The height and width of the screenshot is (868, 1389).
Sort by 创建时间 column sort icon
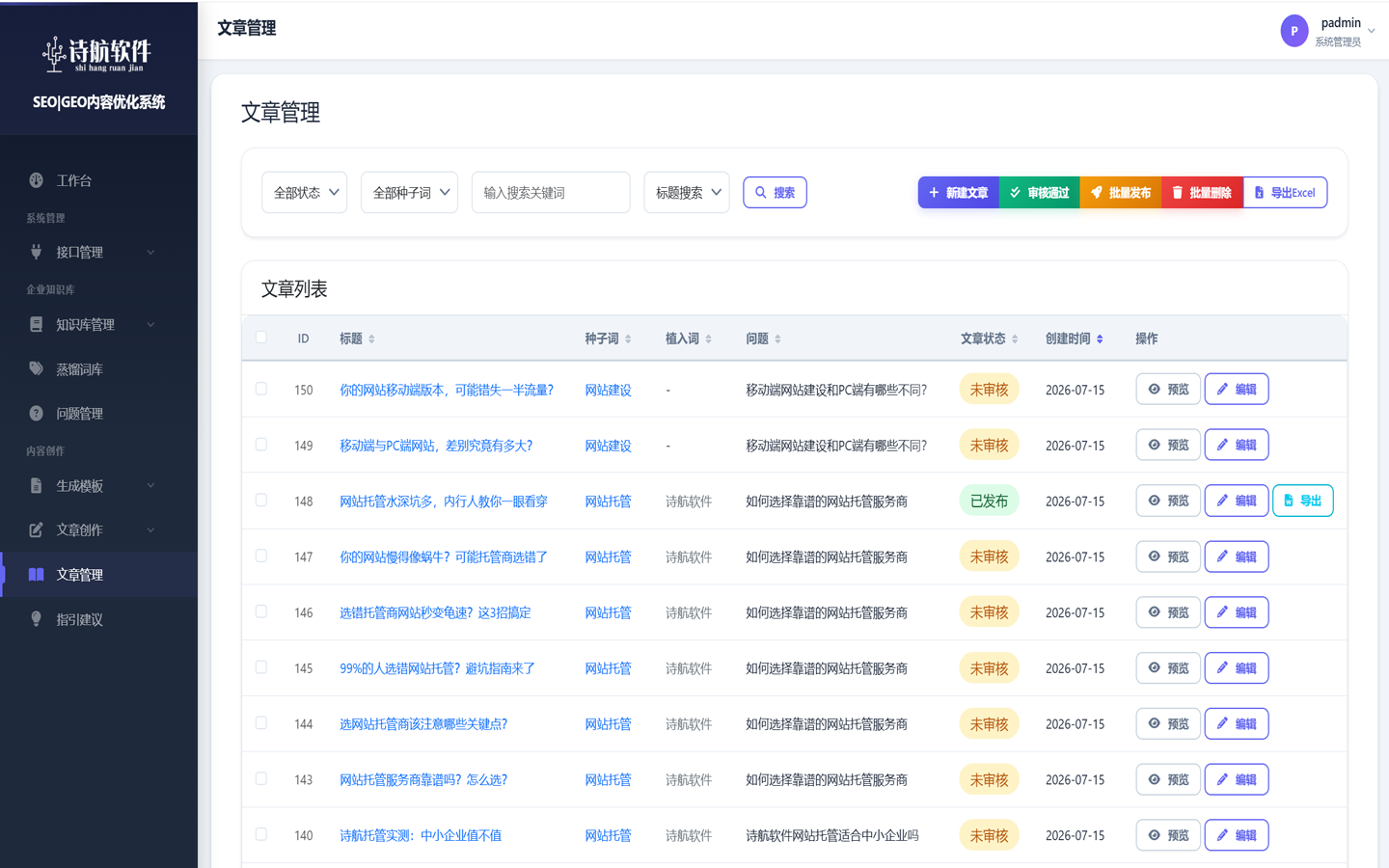pyautogui.click(x=1100, y=339)
